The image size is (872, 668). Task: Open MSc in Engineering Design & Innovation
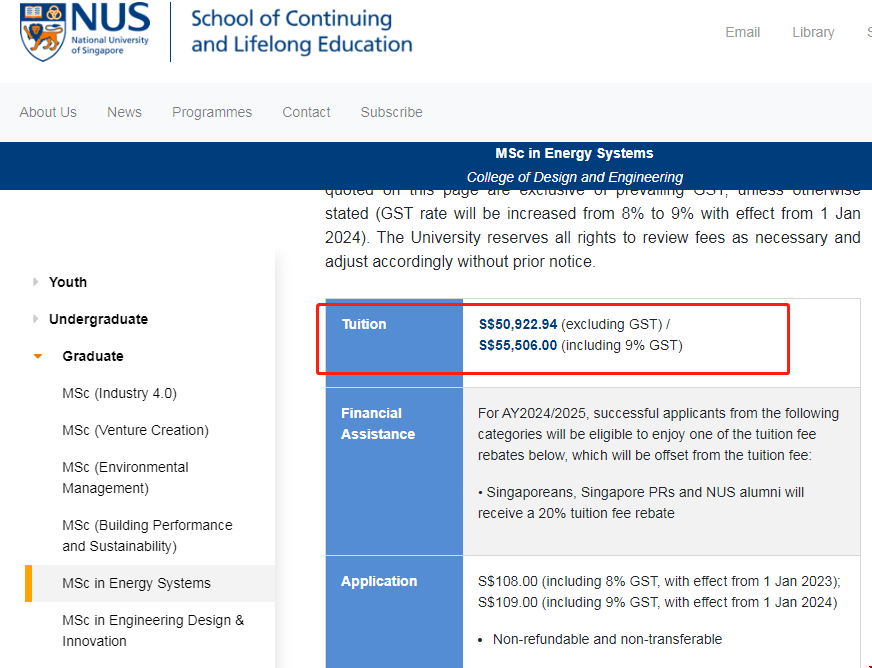pyautogui.click(x=152, y=630)
